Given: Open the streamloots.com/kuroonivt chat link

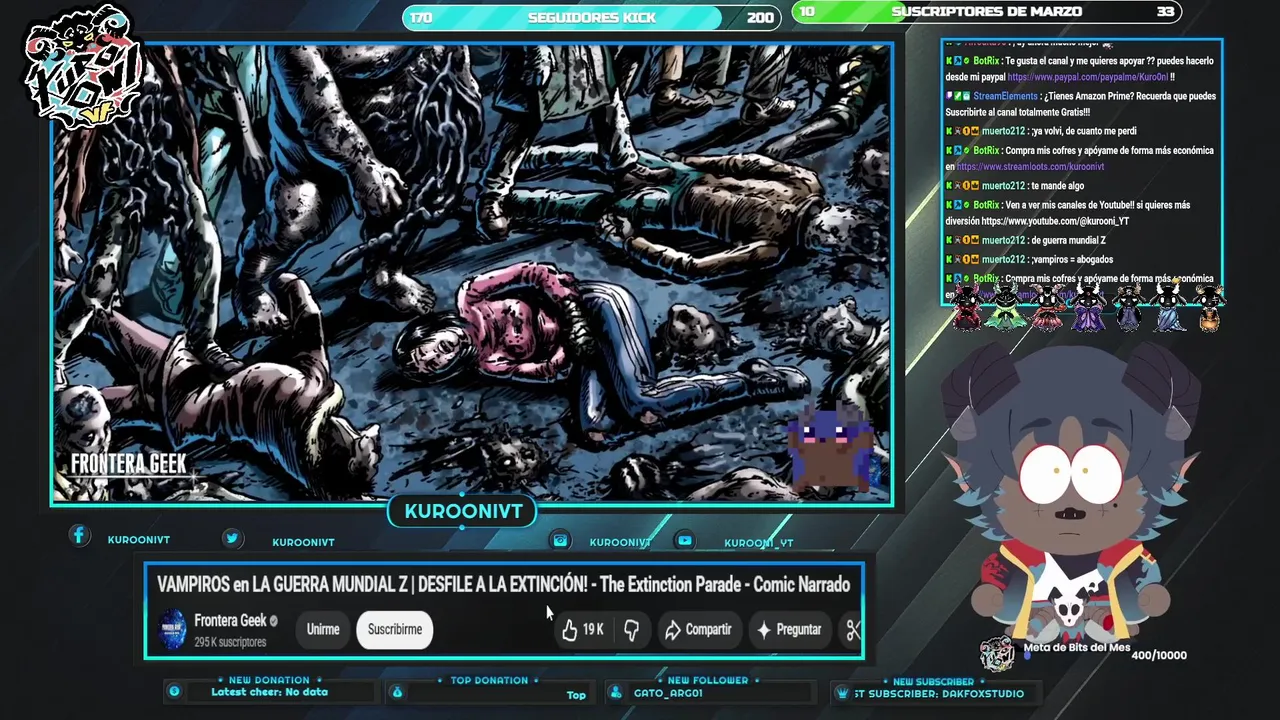Looking at the screenshot, I should point(1030,167).
